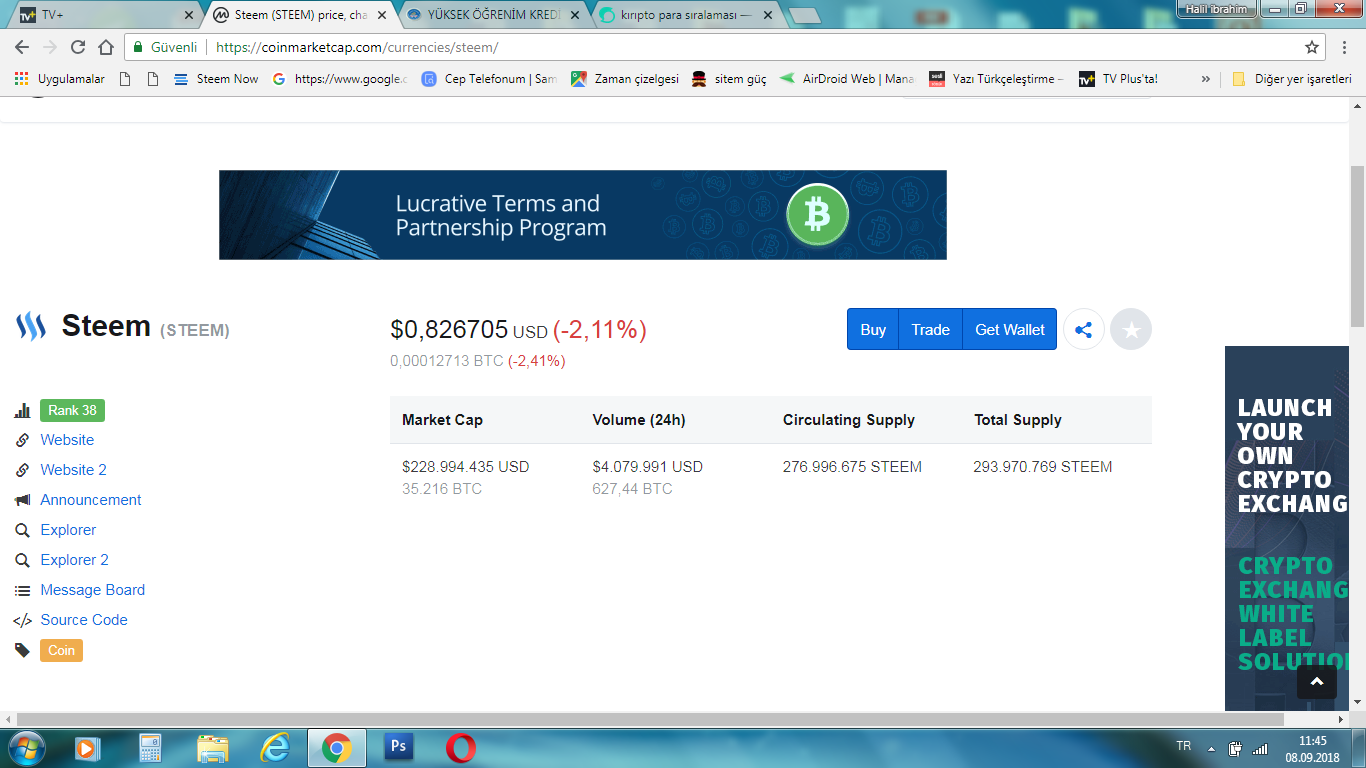Click the share icon next to Get Wallet
This screenshot has height=768, width=1366.
(x=1084, y=329)
